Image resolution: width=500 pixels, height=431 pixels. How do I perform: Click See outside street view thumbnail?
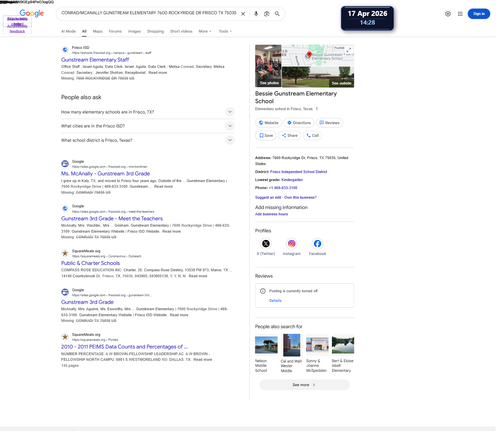pyautogui.click(x=318, y=77)
